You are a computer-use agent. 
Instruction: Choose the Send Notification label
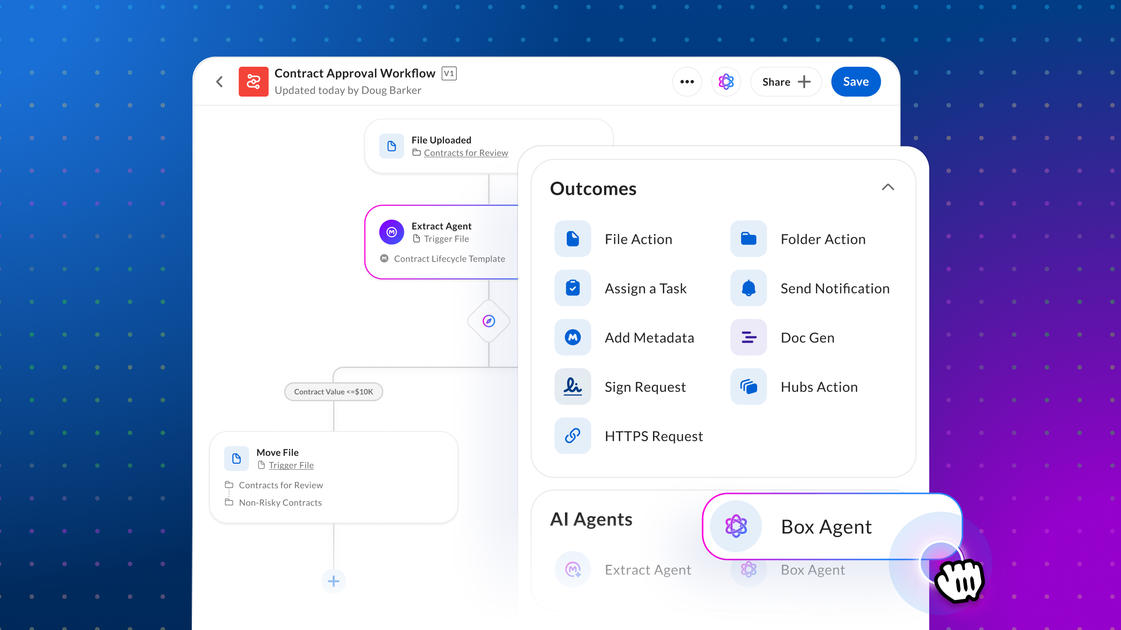click(835, 288)
